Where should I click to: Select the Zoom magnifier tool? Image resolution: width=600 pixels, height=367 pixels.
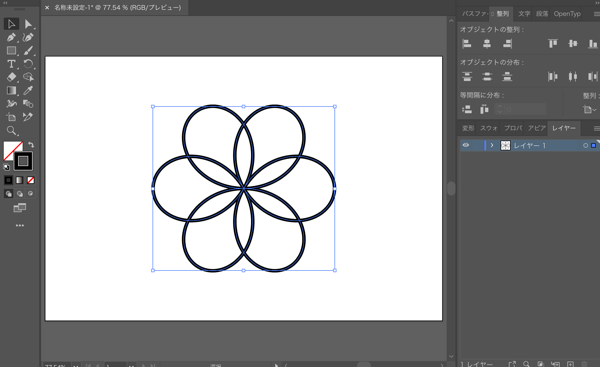click(11, 130)
